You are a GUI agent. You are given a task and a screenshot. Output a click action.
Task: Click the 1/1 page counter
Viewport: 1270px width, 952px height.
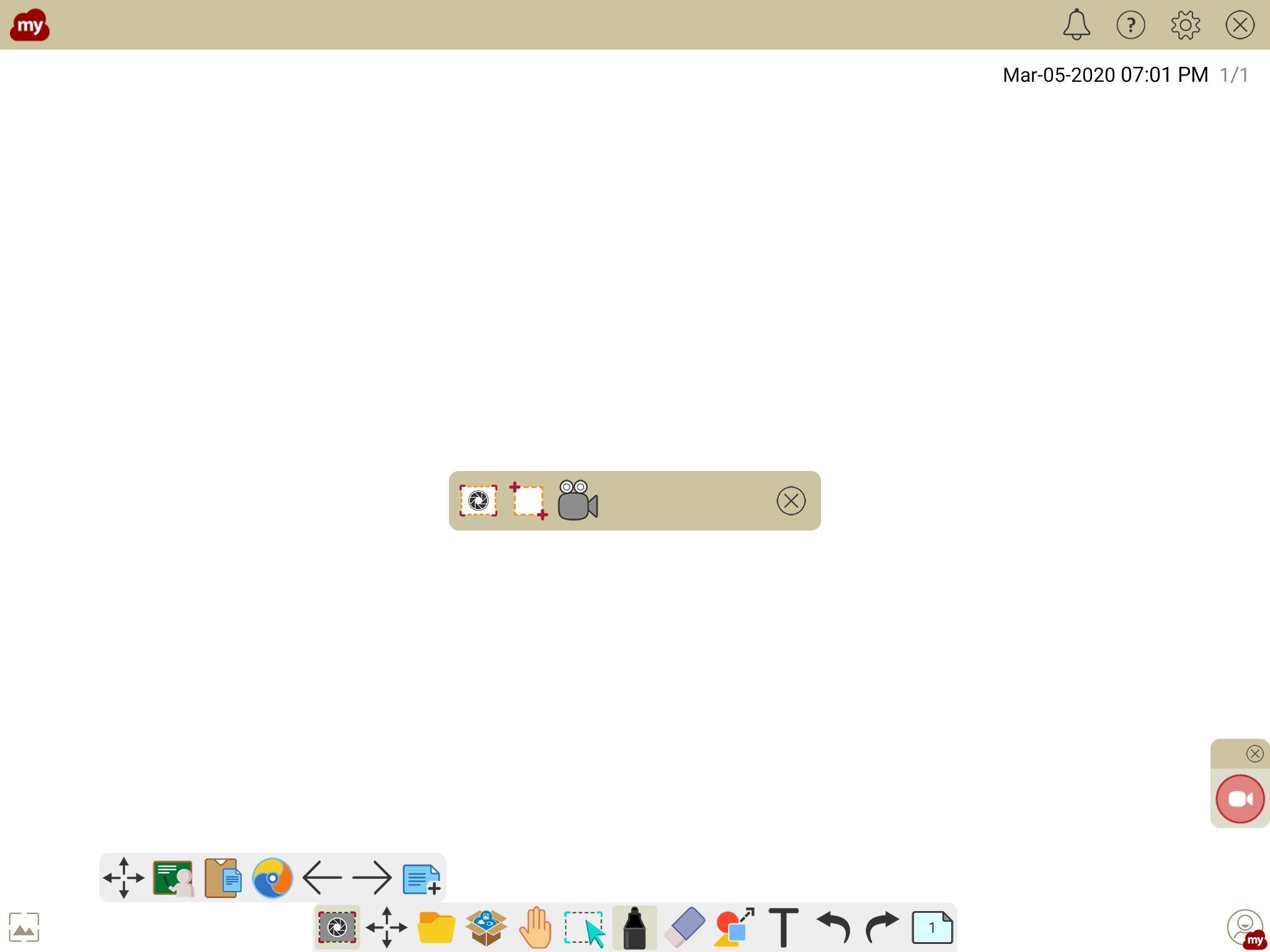click(x=1234, y=75)
